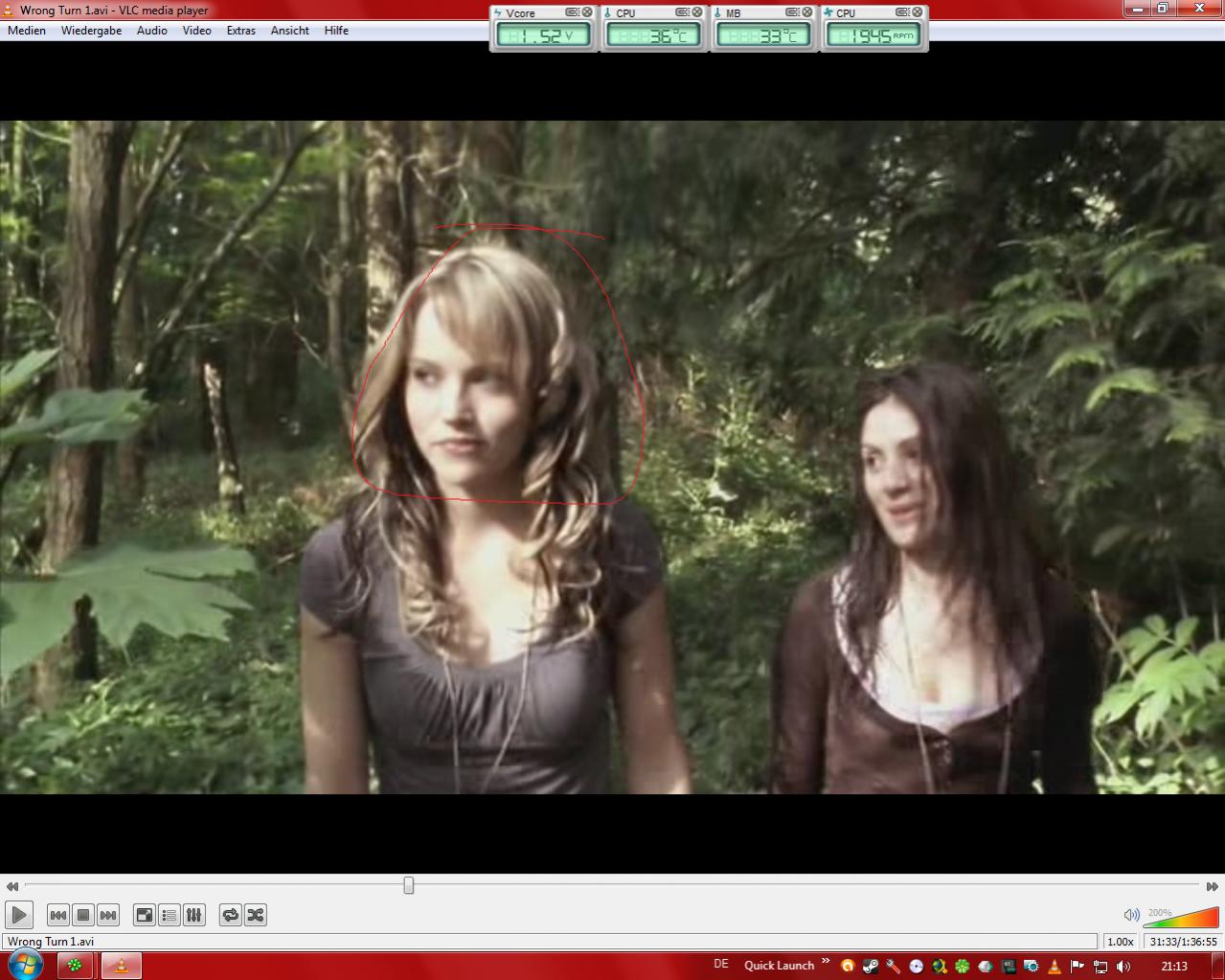The width and height of the screenshot is (1225, 980).
Task: Click the seek bar position handle
Action: (409, 885)
